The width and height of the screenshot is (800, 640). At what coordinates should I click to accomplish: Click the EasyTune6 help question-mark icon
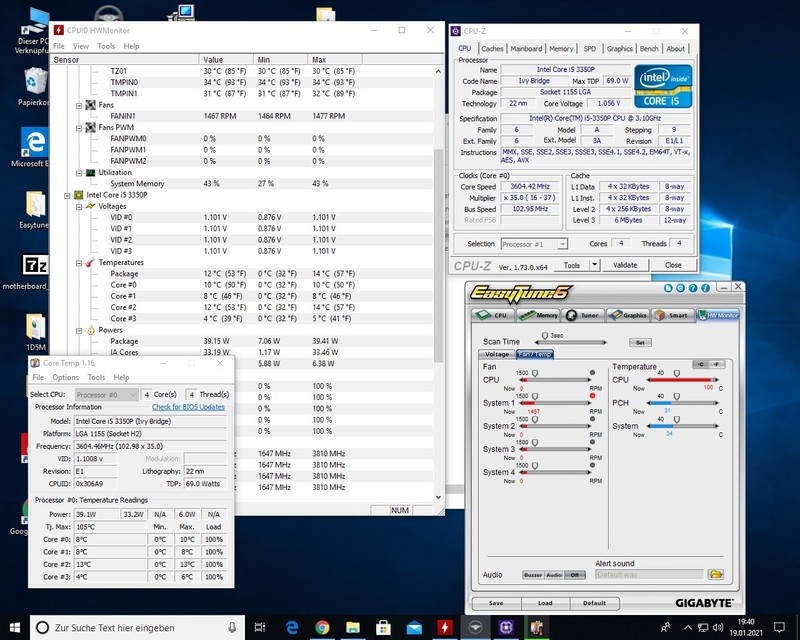pos(693,288)
